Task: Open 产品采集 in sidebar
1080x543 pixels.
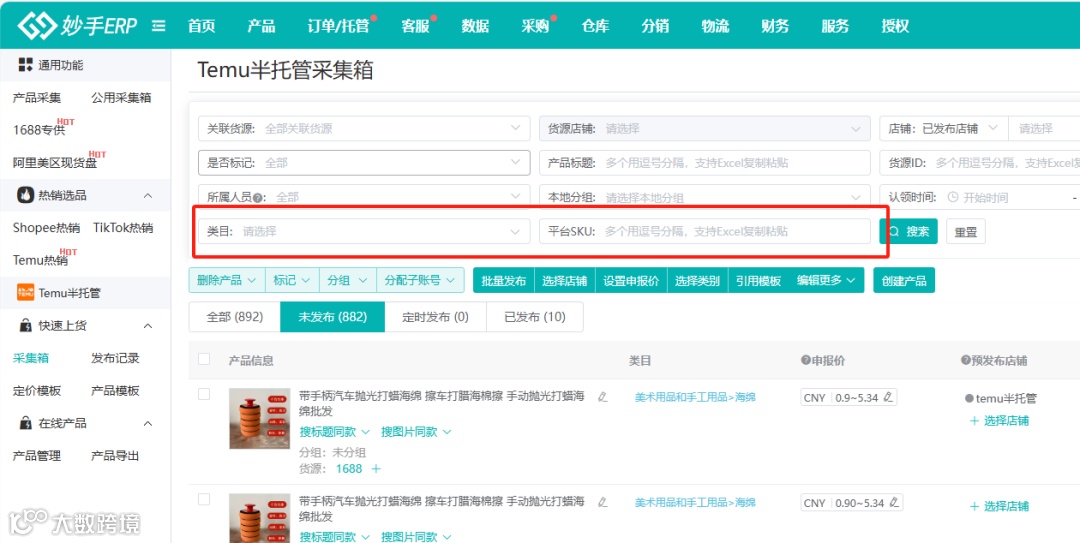Action: pos(37,98)
